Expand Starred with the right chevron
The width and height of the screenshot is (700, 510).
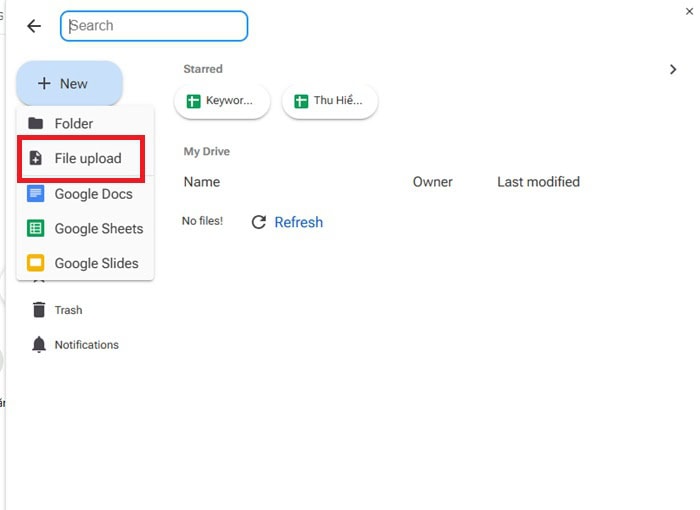pyautogui.click(x=673, y=70)
